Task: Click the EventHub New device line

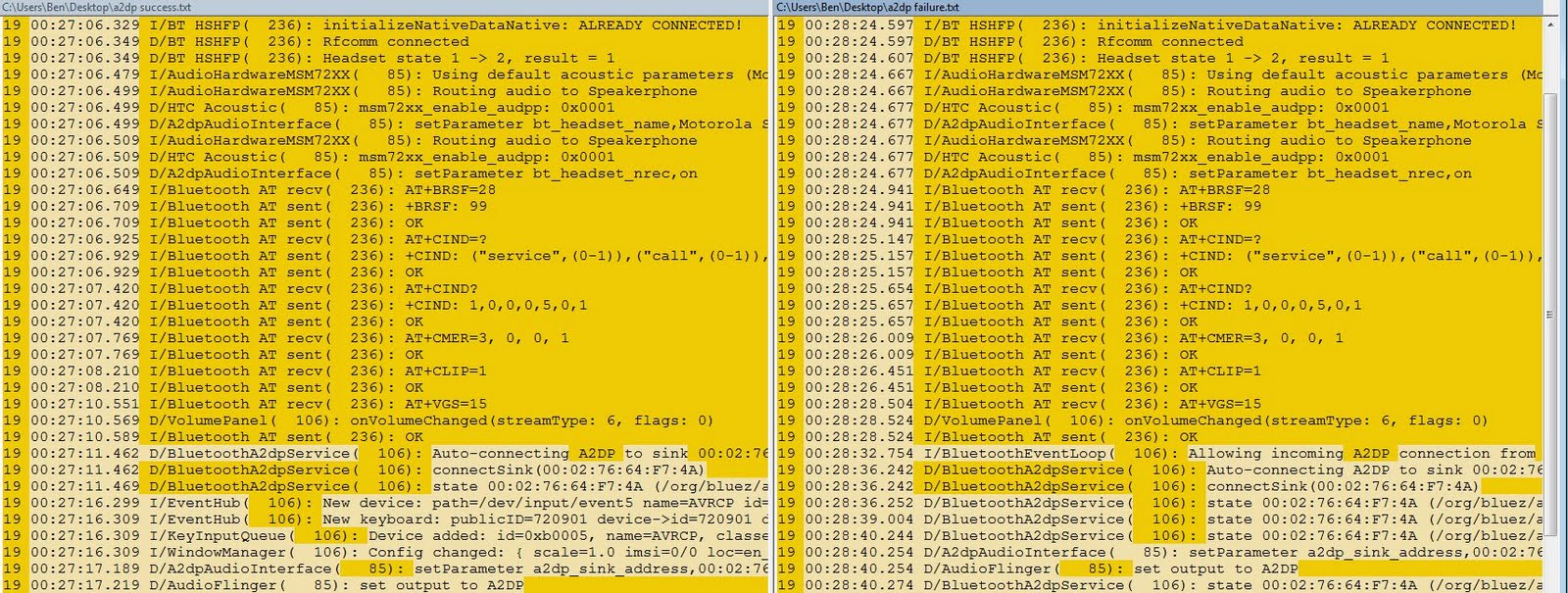Action: tap(384, 503)
